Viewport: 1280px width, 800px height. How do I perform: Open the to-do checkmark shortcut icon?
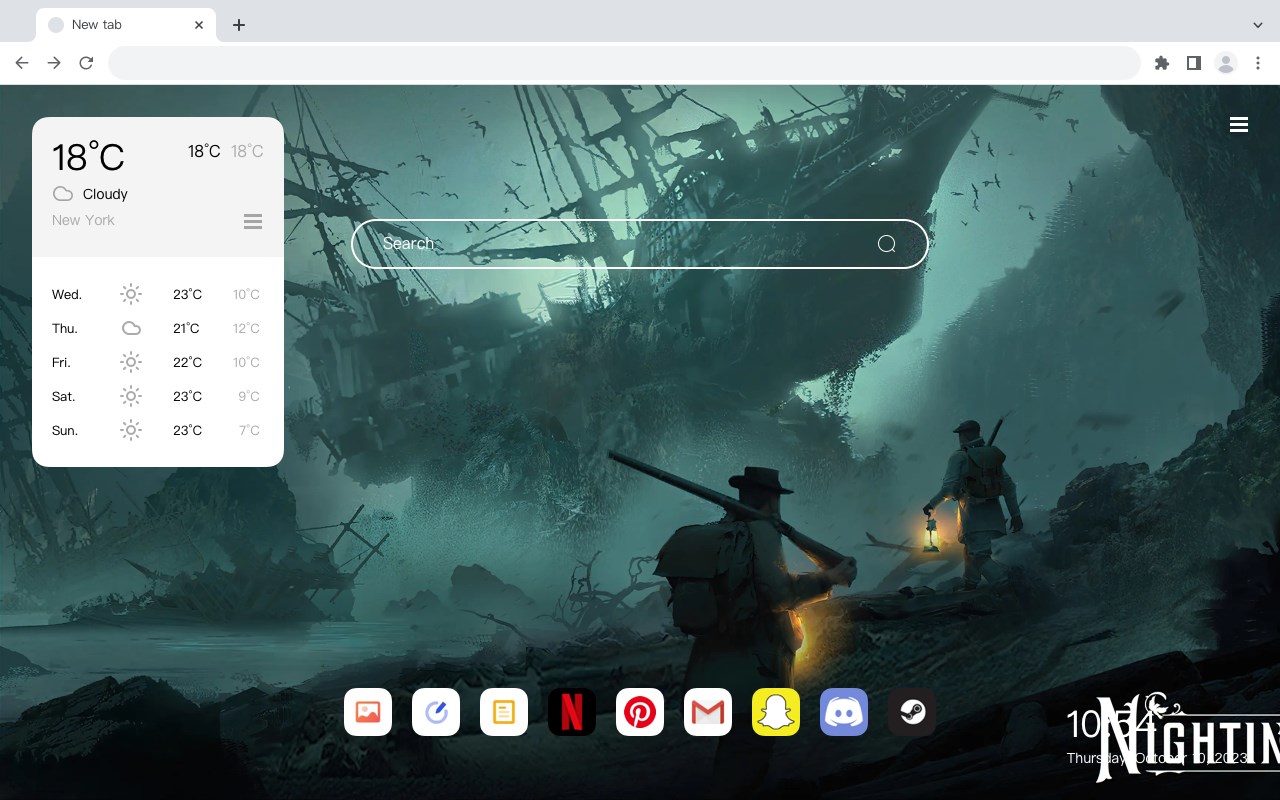[x=436, y=712]
